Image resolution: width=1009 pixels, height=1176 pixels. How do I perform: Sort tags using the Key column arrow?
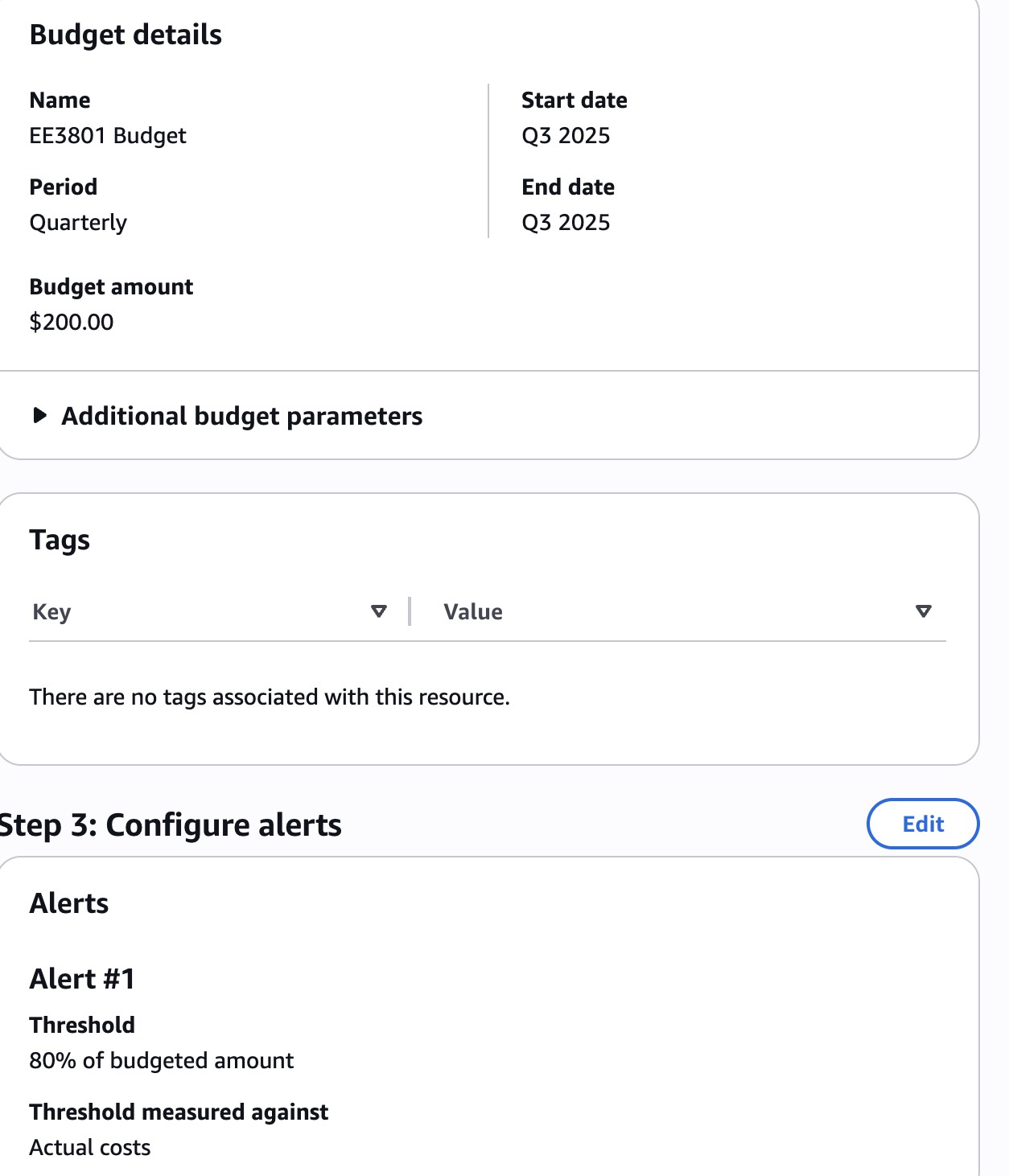point(378,611)
